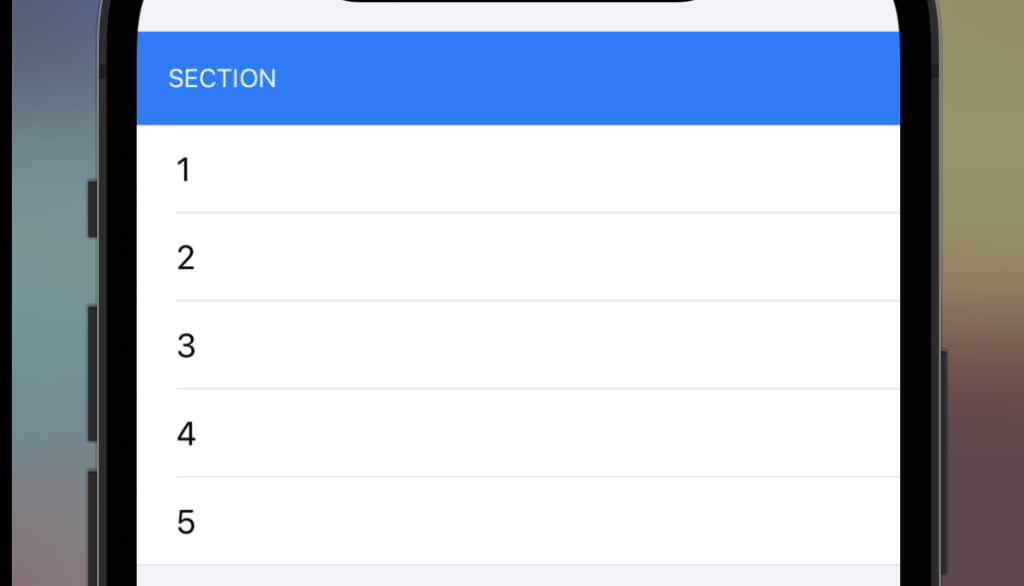Click gray background below row 5
Image resolution: width=1024 pixels, height=586 pixels.
pos(518,576)
